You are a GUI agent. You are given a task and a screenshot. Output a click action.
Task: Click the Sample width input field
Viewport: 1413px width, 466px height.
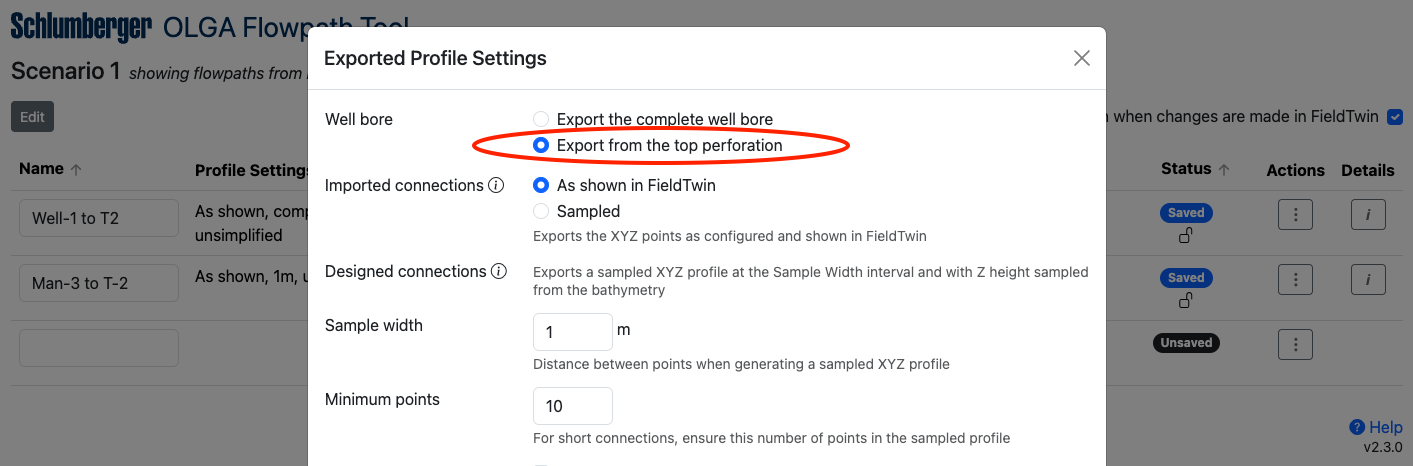tap(572, 332)
